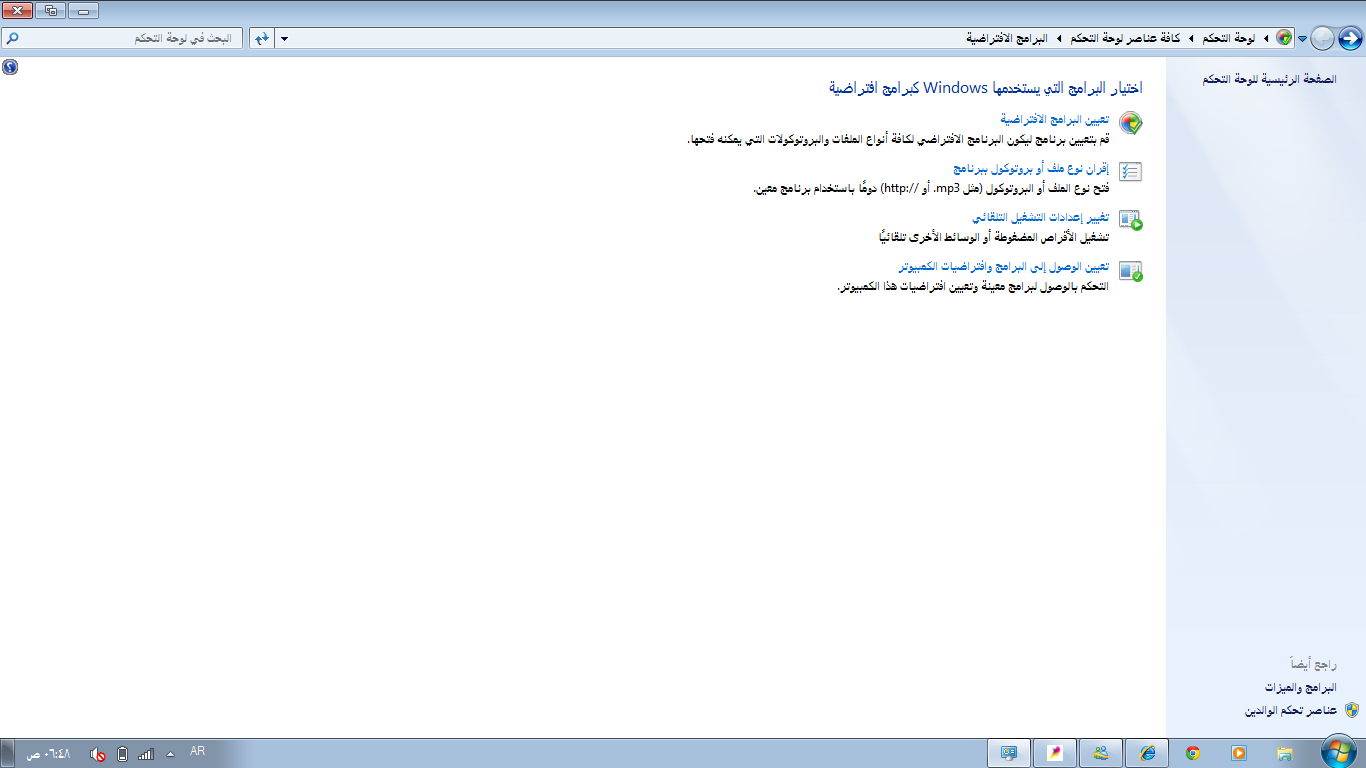
Task: Expand the address bar history dropdown arrow
Action: [285, 39]
